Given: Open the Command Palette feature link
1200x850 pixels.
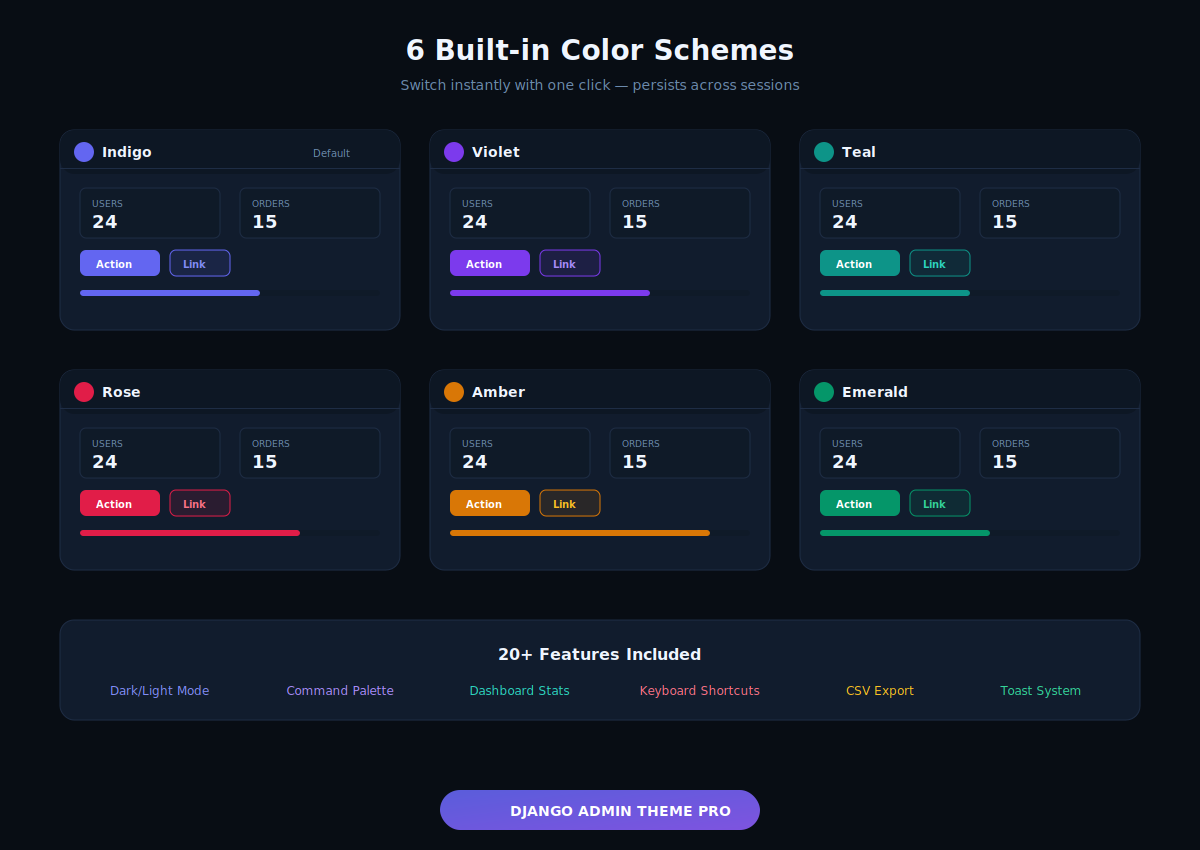Looking at the screenshot, I should coord(340,690).
